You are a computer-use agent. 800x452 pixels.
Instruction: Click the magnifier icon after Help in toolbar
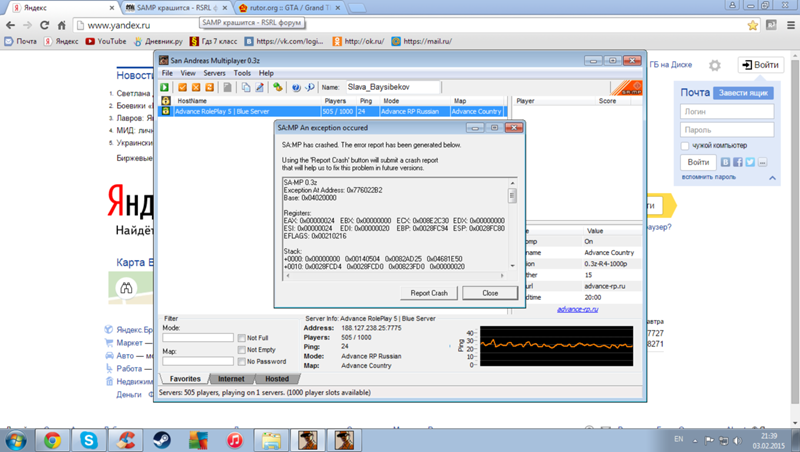tap(309, 87)
